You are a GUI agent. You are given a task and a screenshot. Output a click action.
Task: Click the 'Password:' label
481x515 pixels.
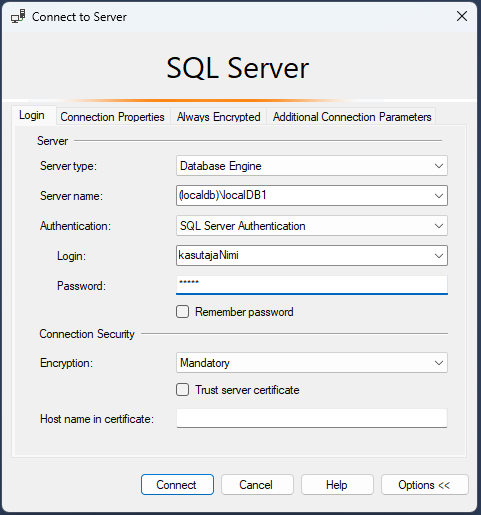point(81,286)
